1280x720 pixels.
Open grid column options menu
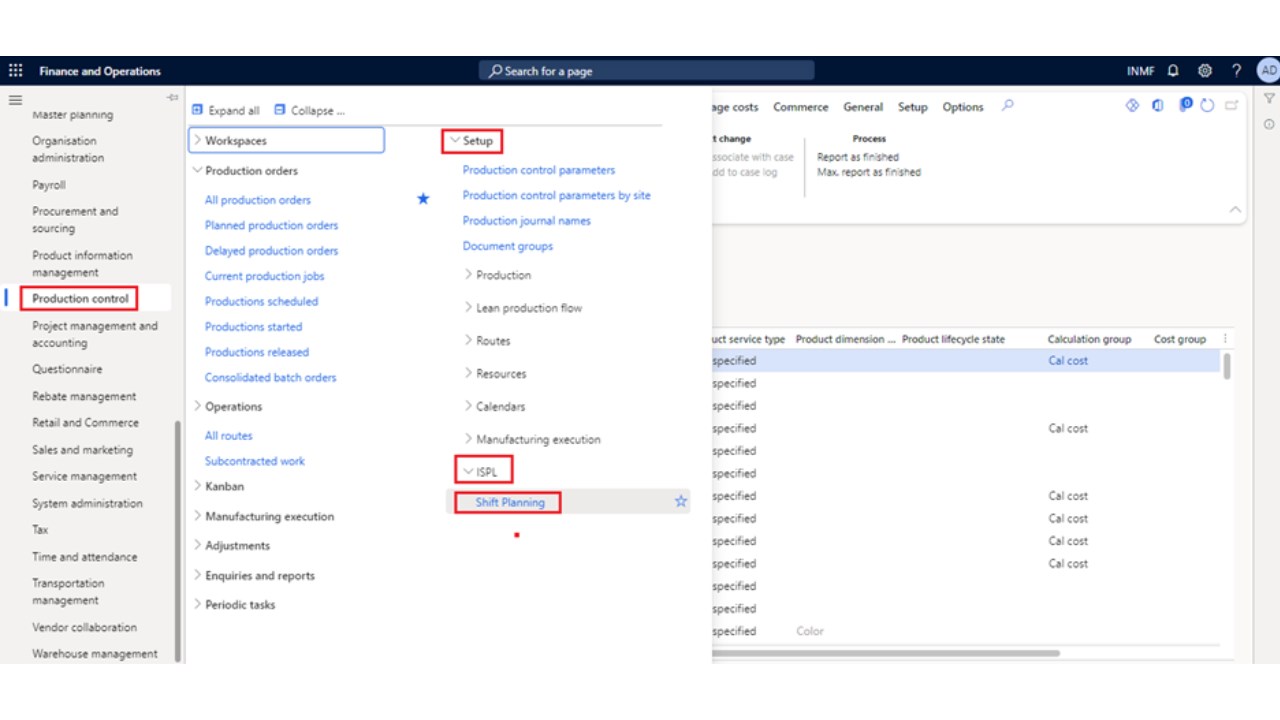pos(1227,339)
